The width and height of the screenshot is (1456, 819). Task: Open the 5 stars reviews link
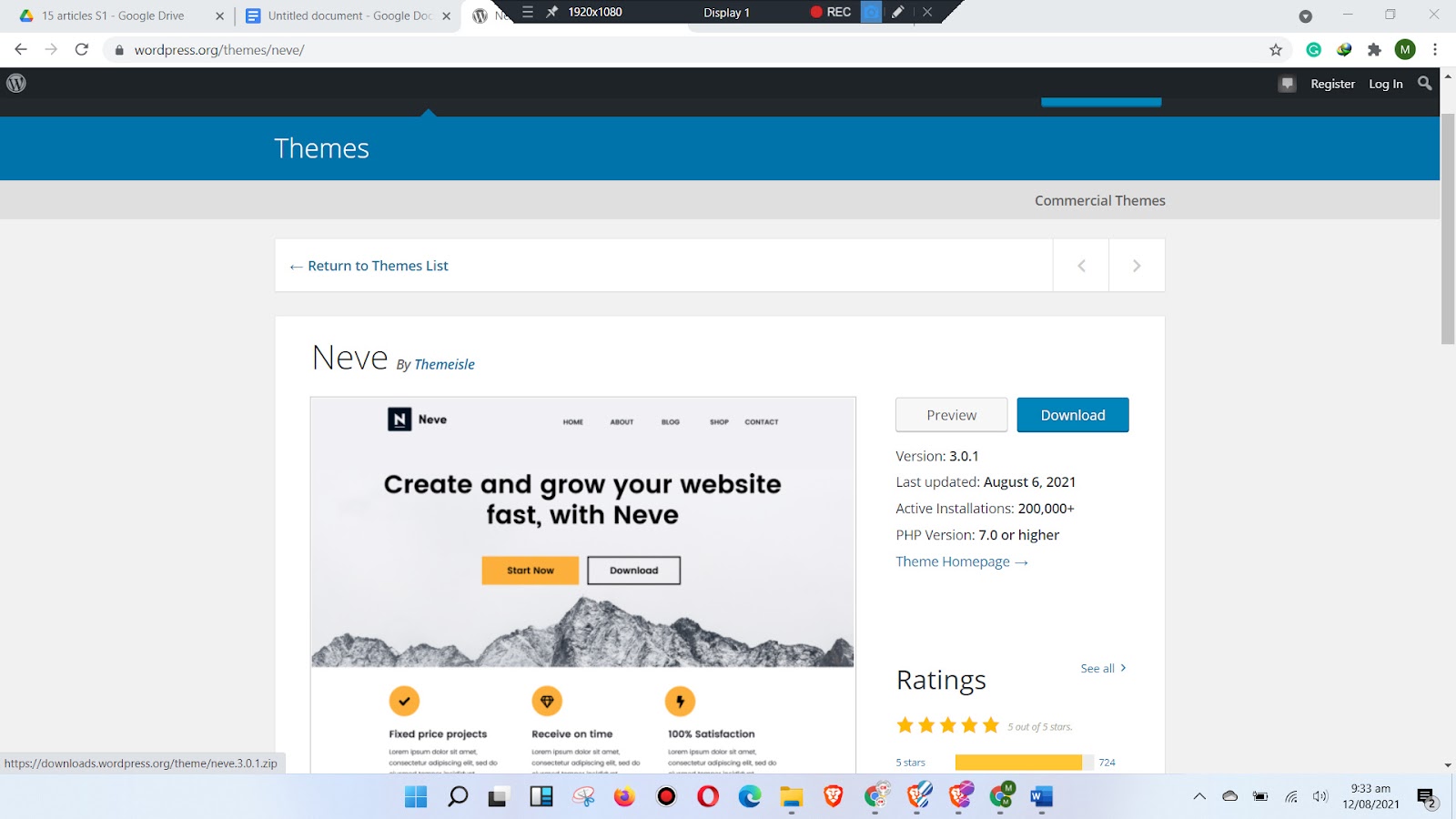pyautogui.click(x=910, y=763)
